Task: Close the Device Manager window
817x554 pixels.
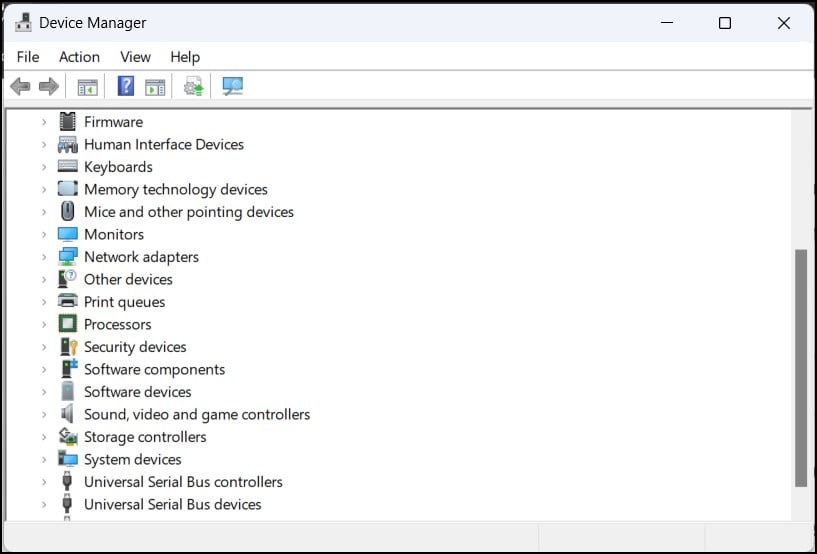Action: point(784,23)
